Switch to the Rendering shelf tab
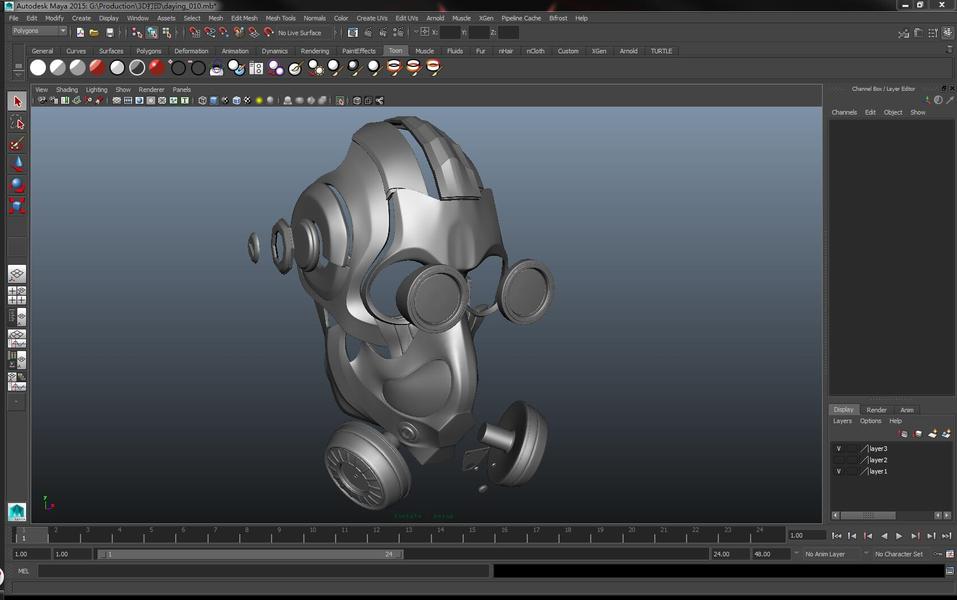The height and width of the screenshot is (600, 957). [x=315, y=51]
